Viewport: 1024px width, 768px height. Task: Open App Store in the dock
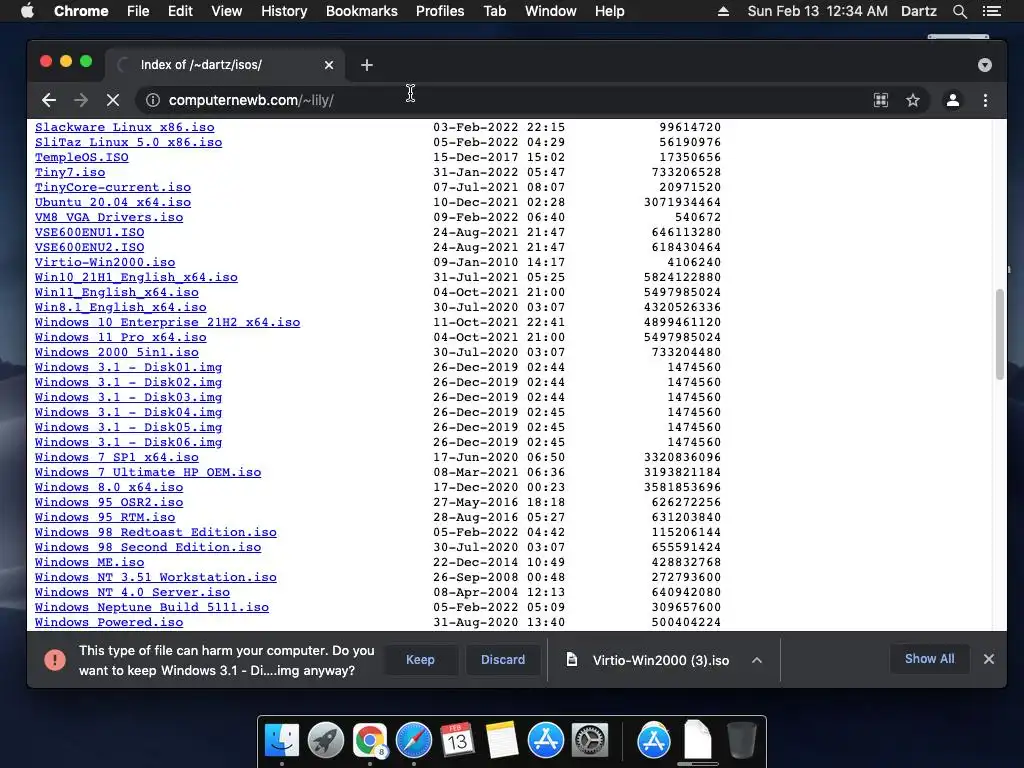click(546, 741)
